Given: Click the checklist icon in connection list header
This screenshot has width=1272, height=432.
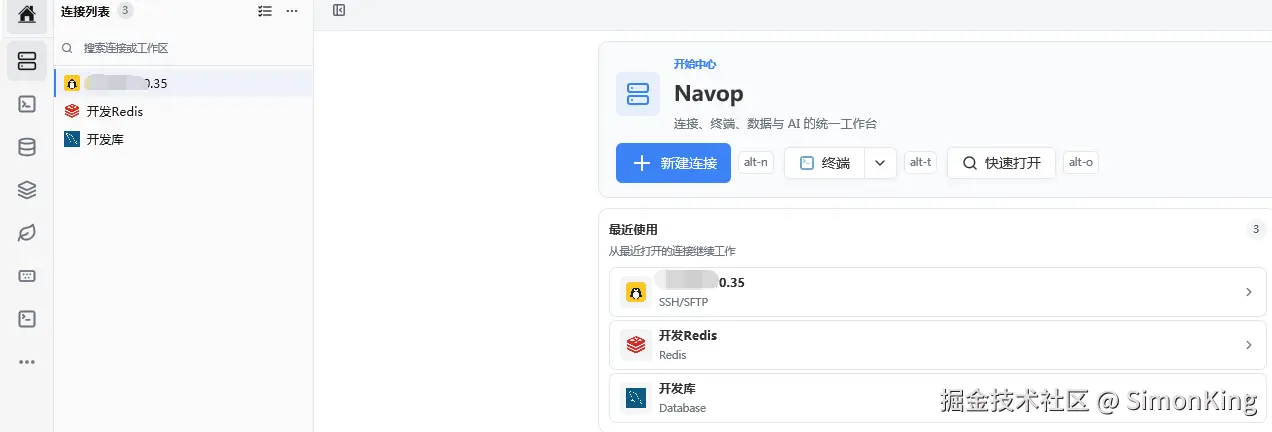Looking at the screenshot, I should click(264, 11).
